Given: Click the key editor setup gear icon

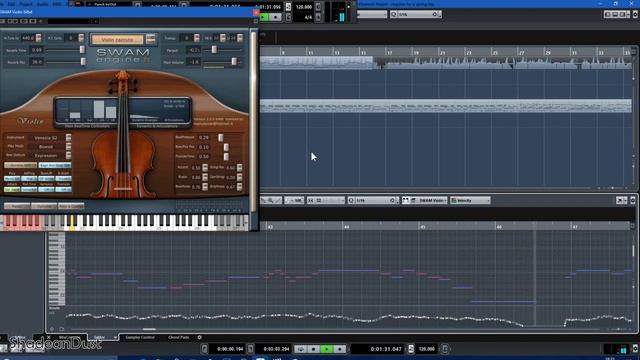Looking at the screenshot, I should [x=633, y=200].
